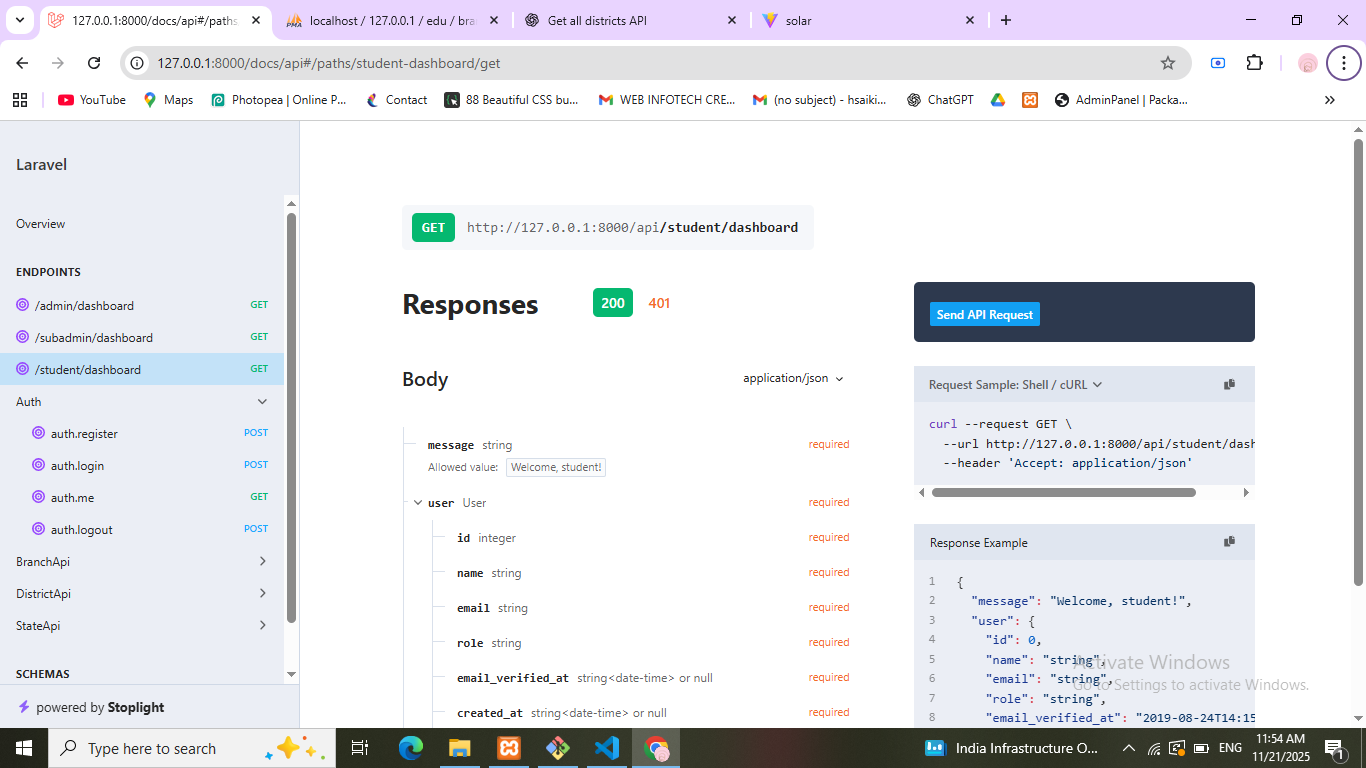Click the XAMPP icon in taskbar
The height and width of the screenshot is (768, 1366).
pos(509,748)
